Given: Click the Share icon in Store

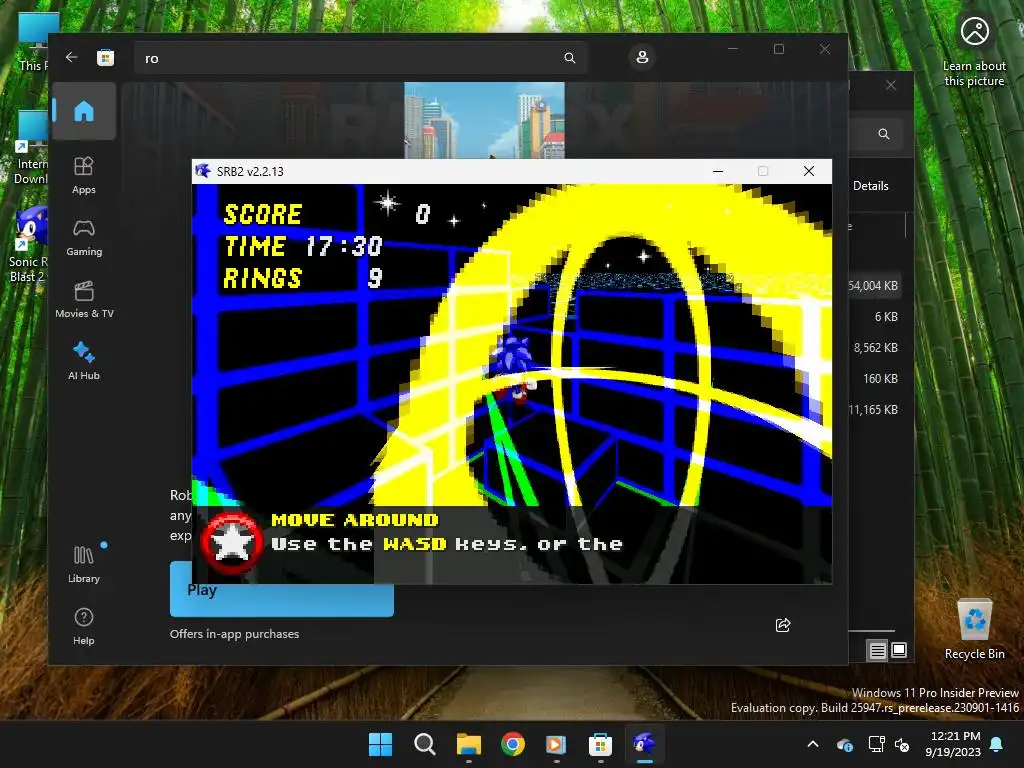Looking at the screenshot, I should 782,625.
